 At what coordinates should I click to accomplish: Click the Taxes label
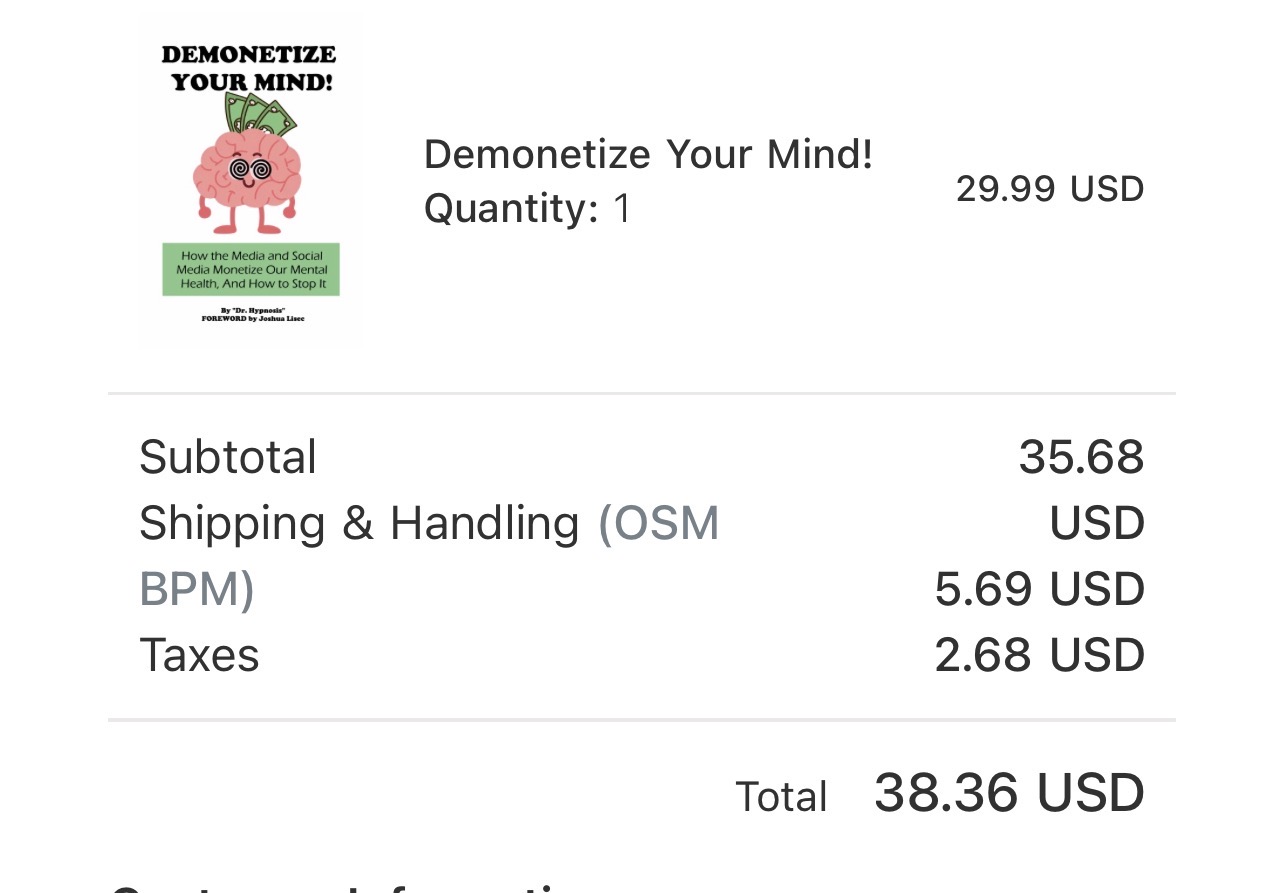coord(199,655)
